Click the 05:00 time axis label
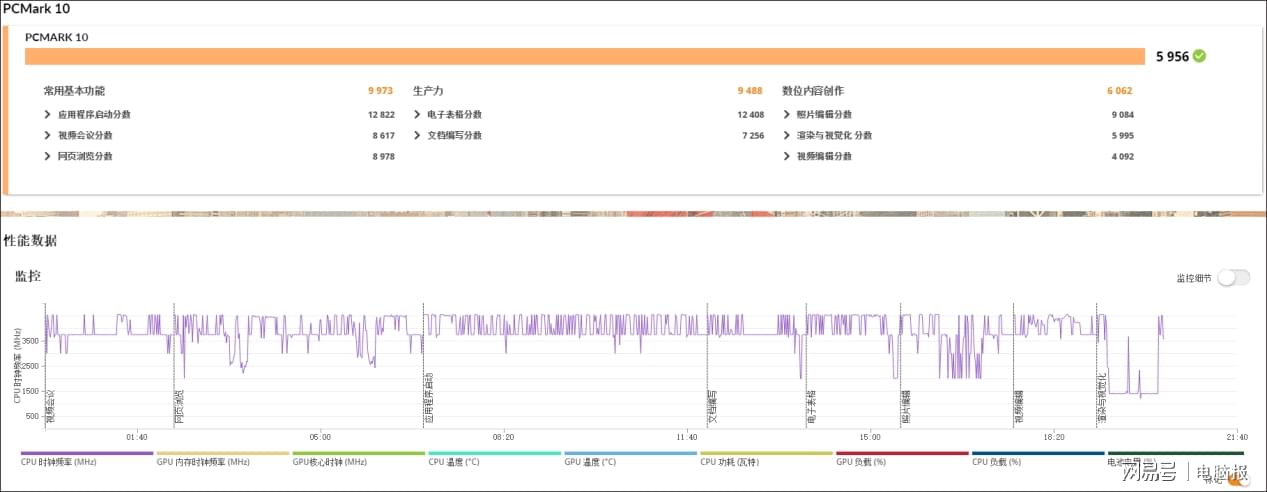Viewport: 1267px width, 492px height. coord(320,437)
